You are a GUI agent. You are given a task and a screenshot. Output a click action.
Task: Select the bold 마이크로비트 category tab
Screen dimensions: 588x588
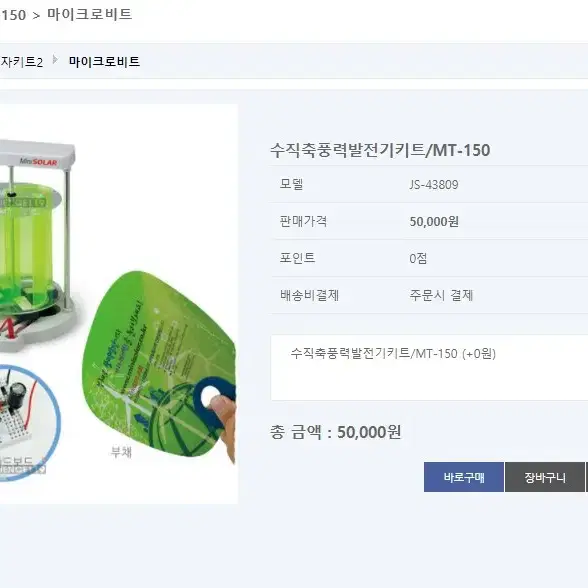pyautogui.click(x=104, y=62)
